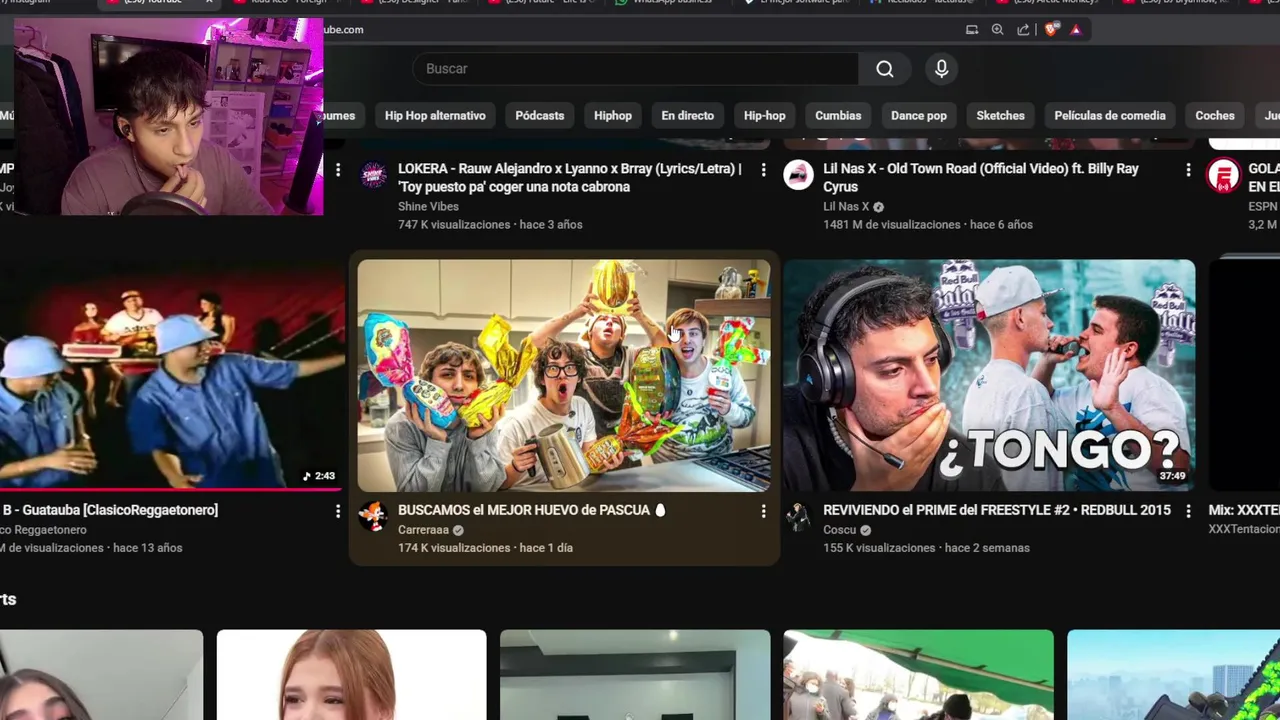
Task: Choose the Dance pop chip
Action: pyautogui.click(x=919, y=116)
